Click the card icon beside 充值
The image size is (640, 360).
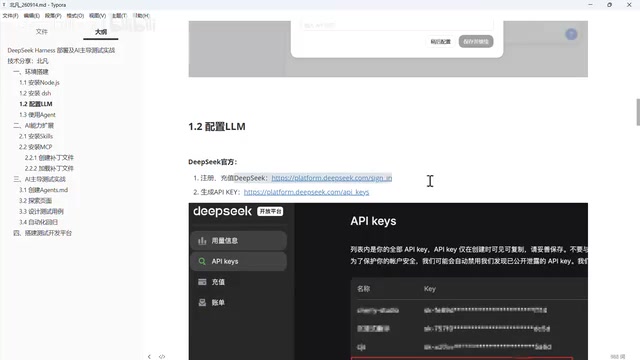[202, 282]
